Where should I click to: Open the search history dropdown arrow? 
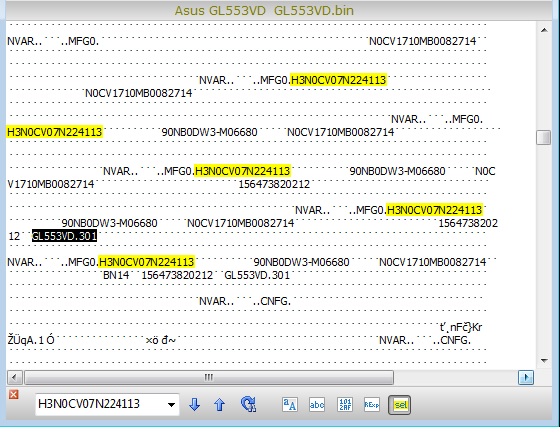pyautogui.click(x=171, y=405)
